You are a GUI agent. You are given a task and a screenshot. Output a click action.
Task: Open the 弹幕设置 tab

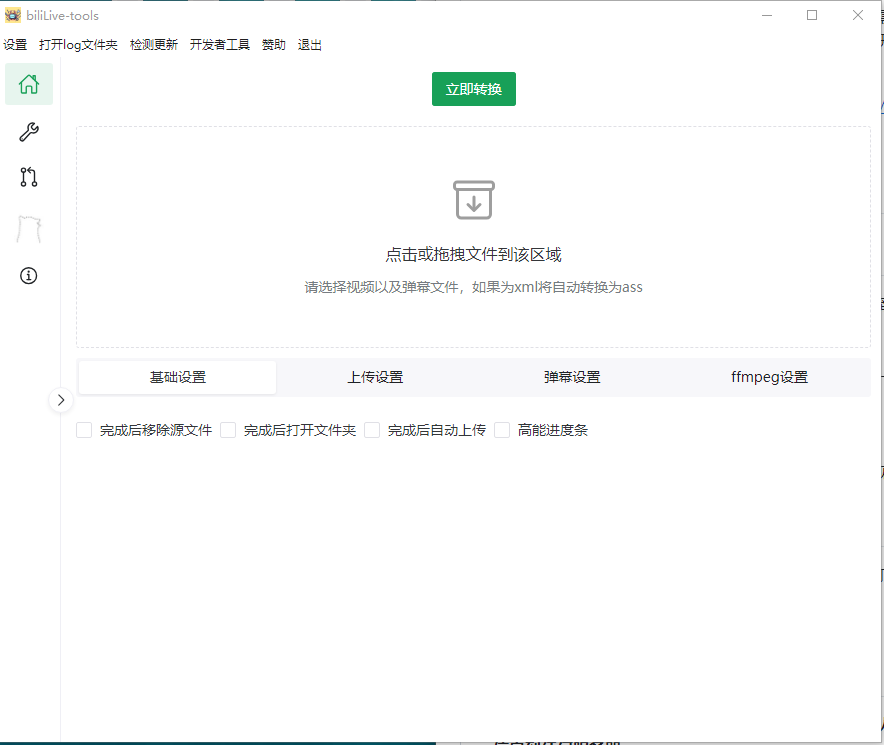[x=572, y=377]
